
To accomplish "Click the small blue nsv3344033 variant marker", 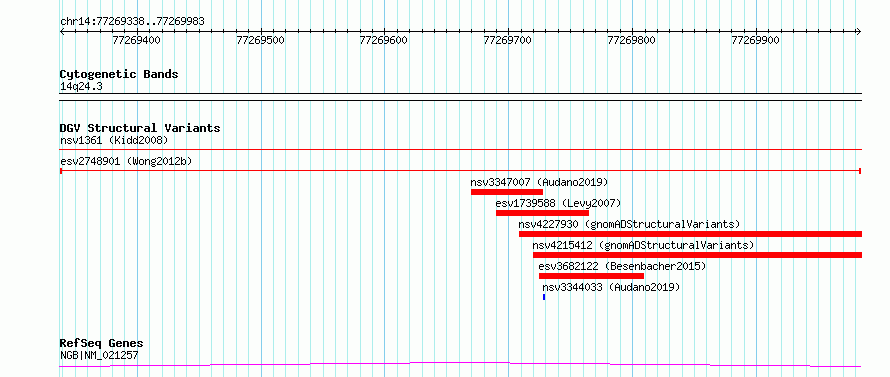I will coord(544,297).
